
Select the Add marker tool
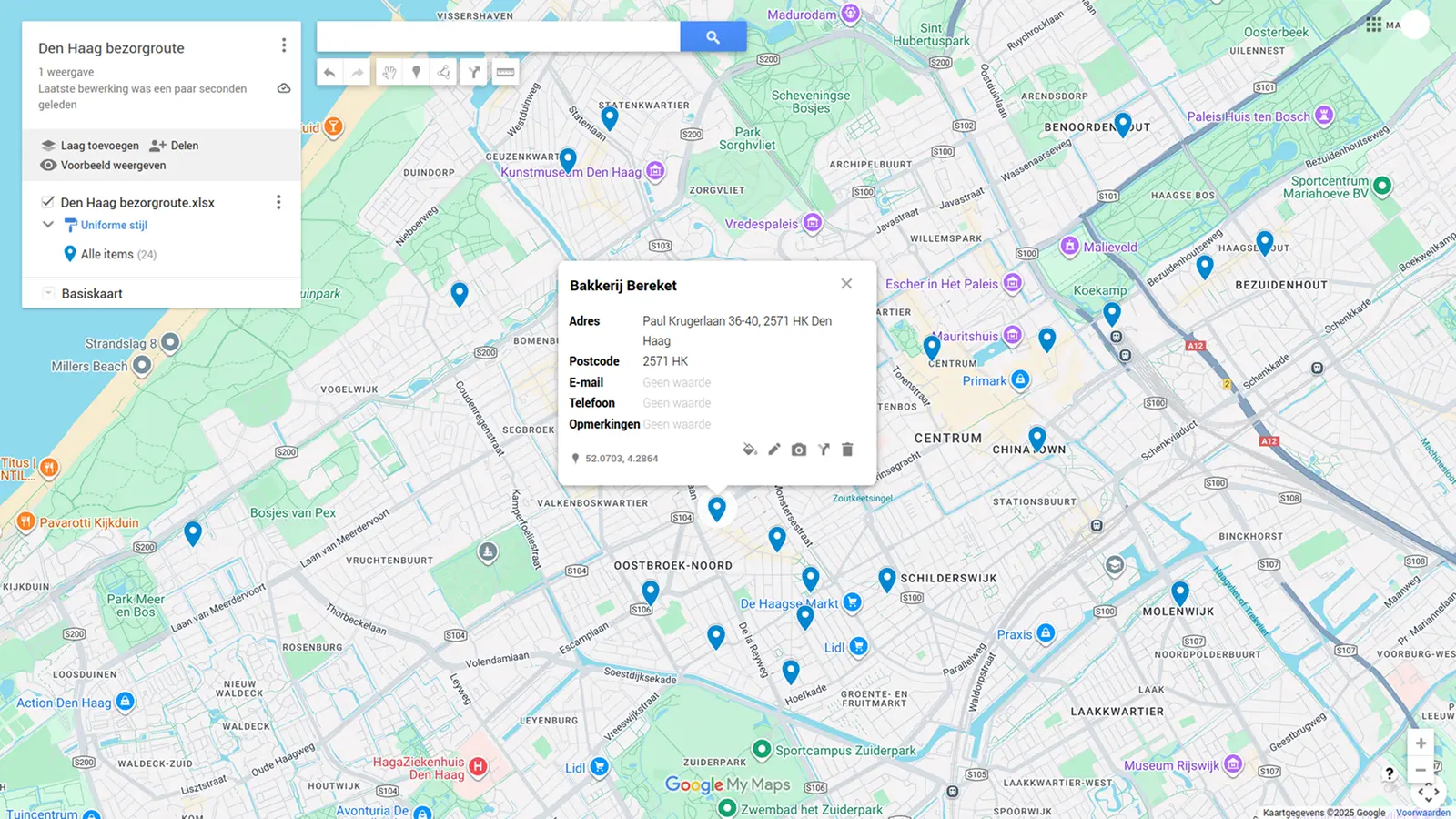(416, 72)
